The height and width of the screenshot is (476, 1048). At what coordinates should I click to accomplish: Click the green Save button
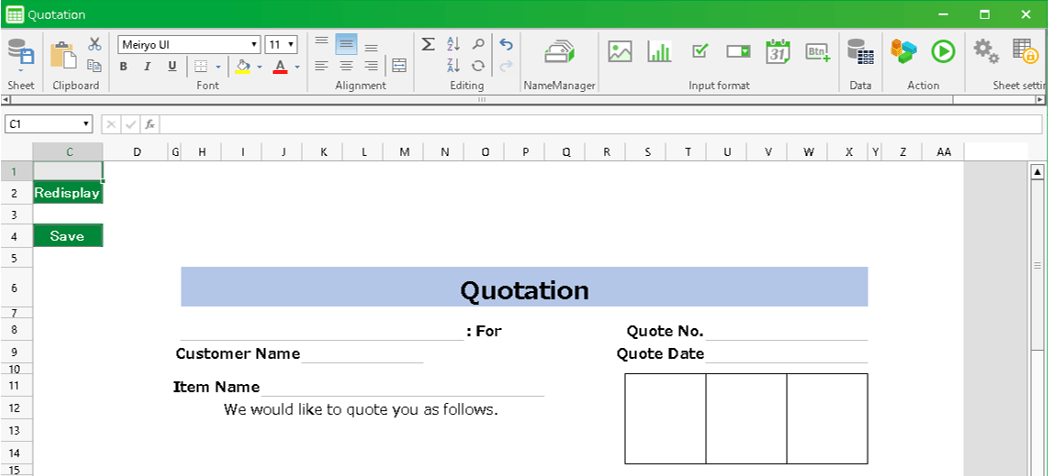pos(67,236)
